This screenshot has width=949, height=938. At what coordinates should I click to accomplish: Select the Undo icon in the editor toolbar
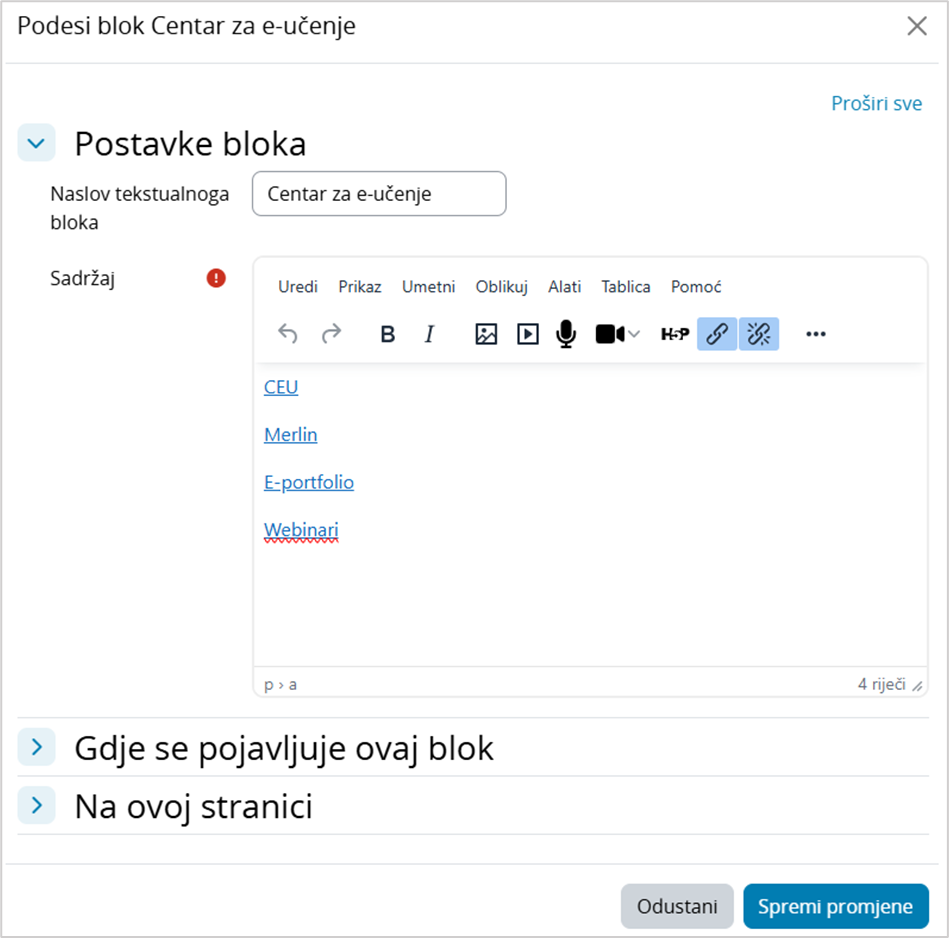point(288,334)
